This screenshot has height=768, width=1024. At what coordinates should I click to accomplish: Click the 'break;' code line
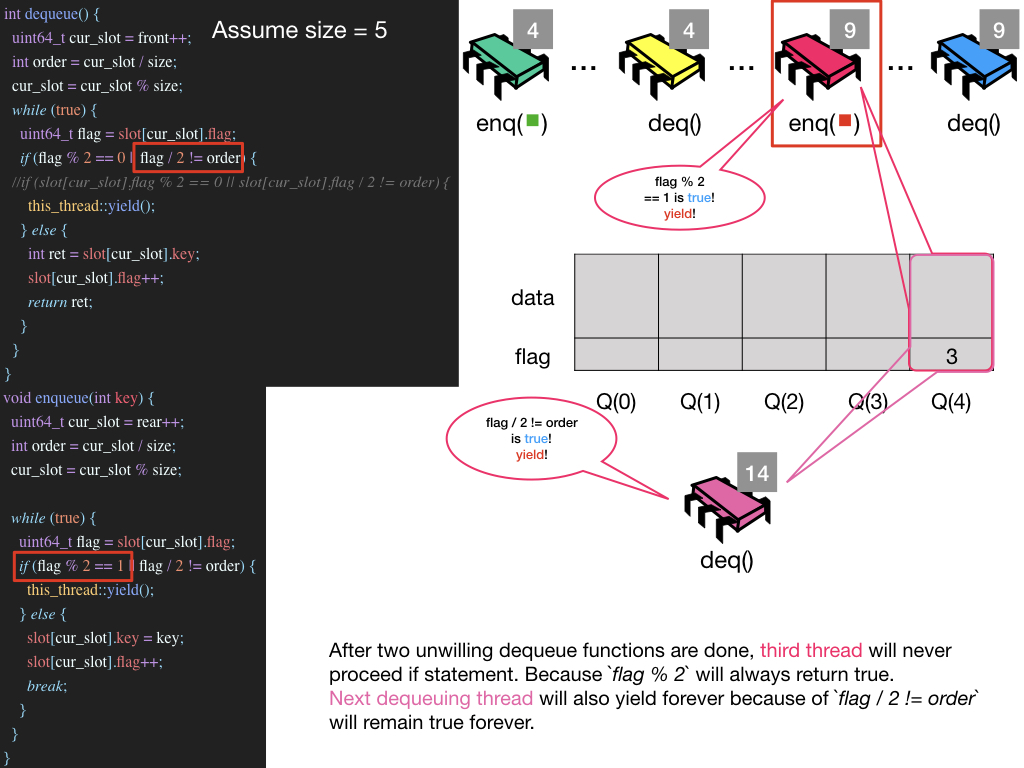click(x=47, y=686)
